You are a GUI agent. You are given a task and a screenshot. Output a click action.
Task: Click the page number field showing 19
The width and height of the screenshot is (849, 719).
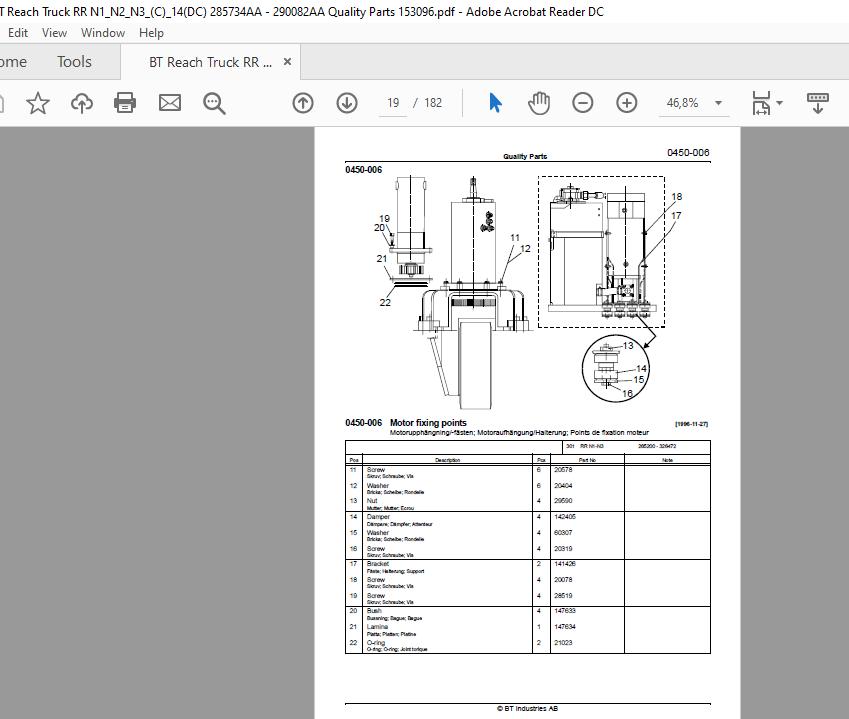tap(393, 103)
